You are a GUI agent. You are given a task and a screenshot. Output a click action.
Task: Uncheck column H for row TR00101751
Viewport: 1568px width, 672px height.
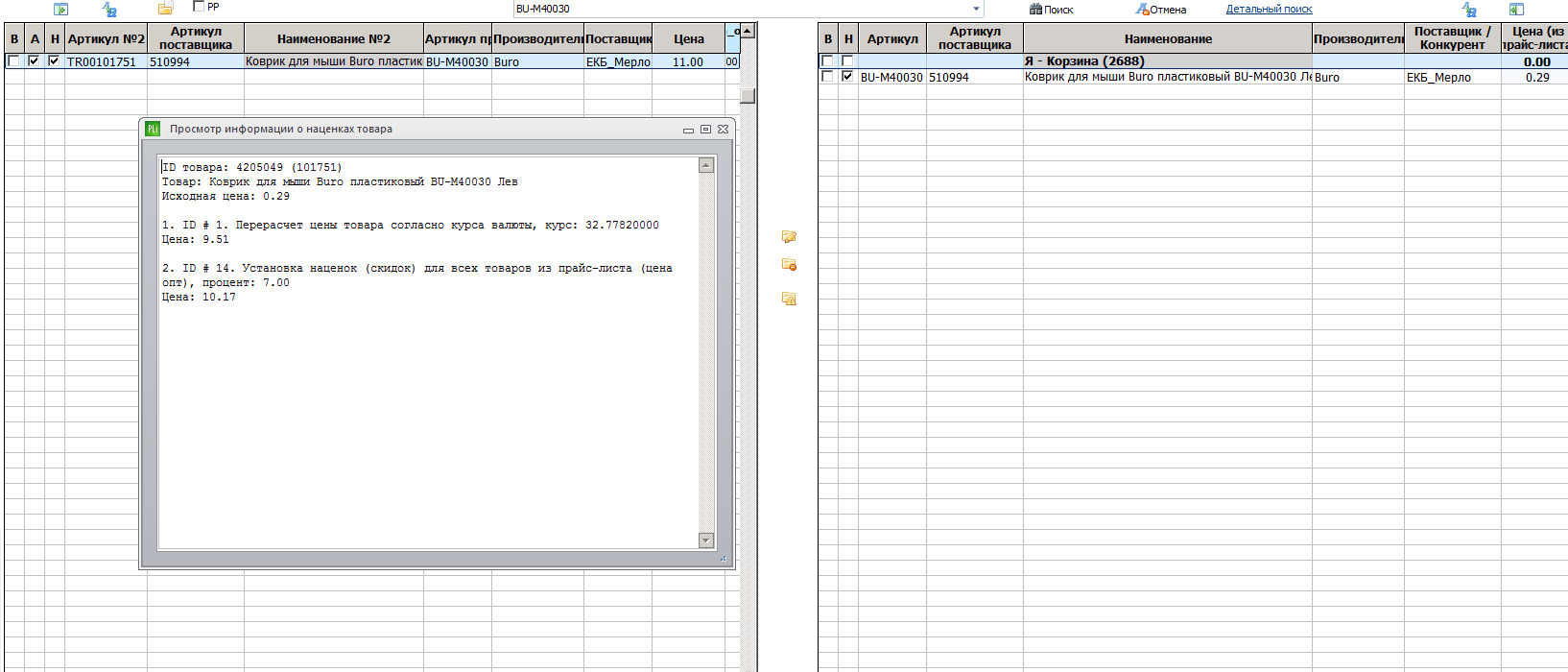coord(54,60)
